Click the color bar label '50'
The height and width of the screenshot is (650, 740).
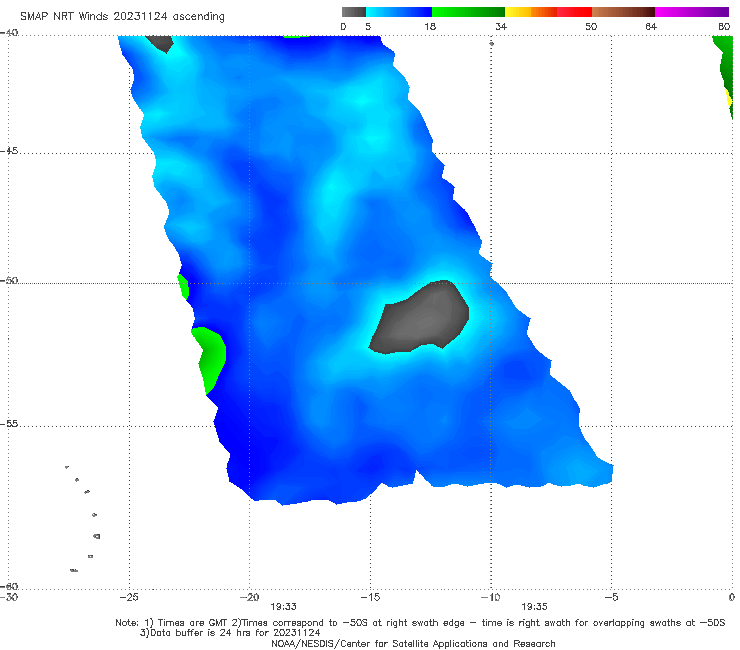[591, 27]
